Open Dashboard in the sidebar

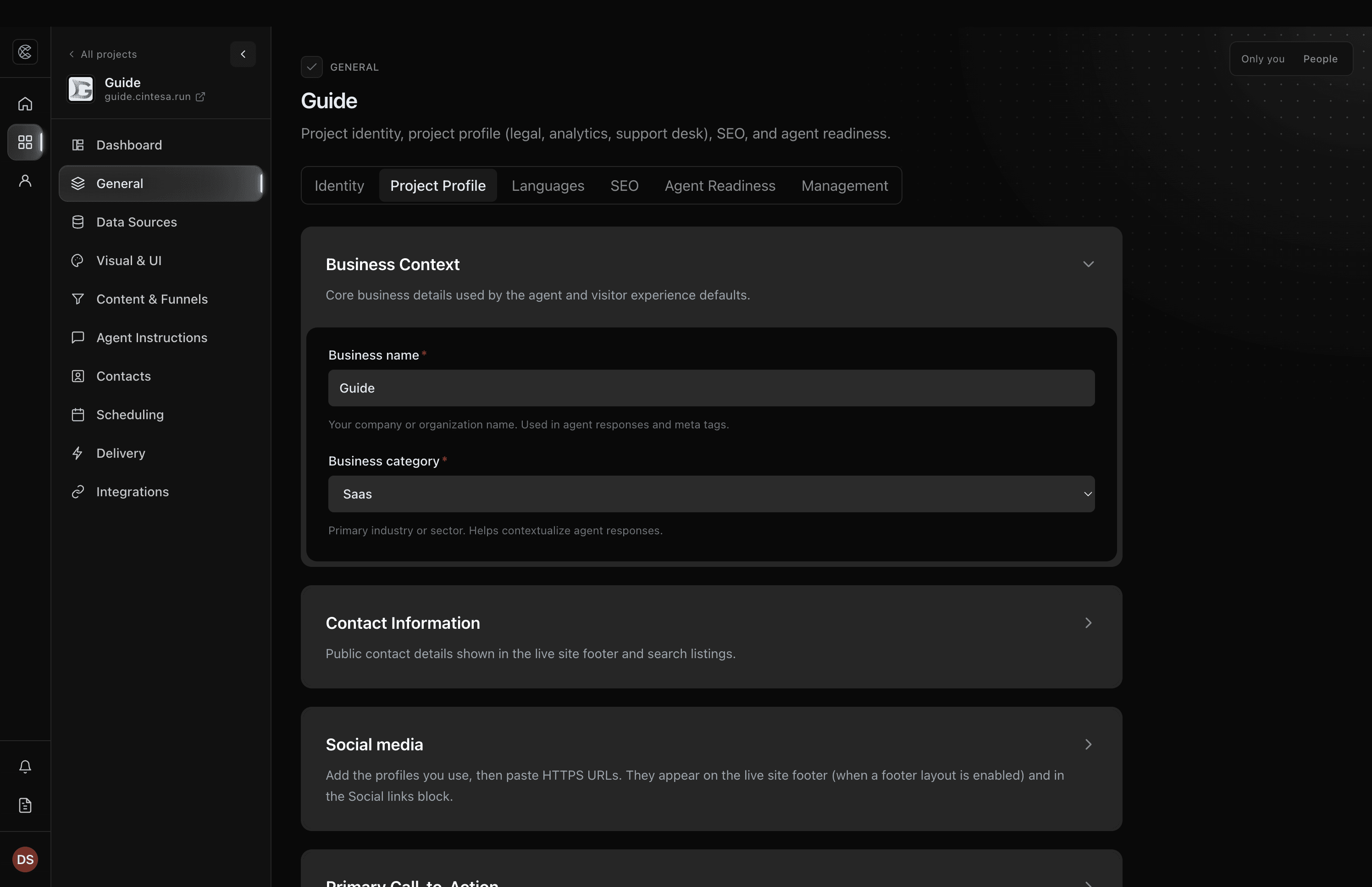(x=161, y=145)
